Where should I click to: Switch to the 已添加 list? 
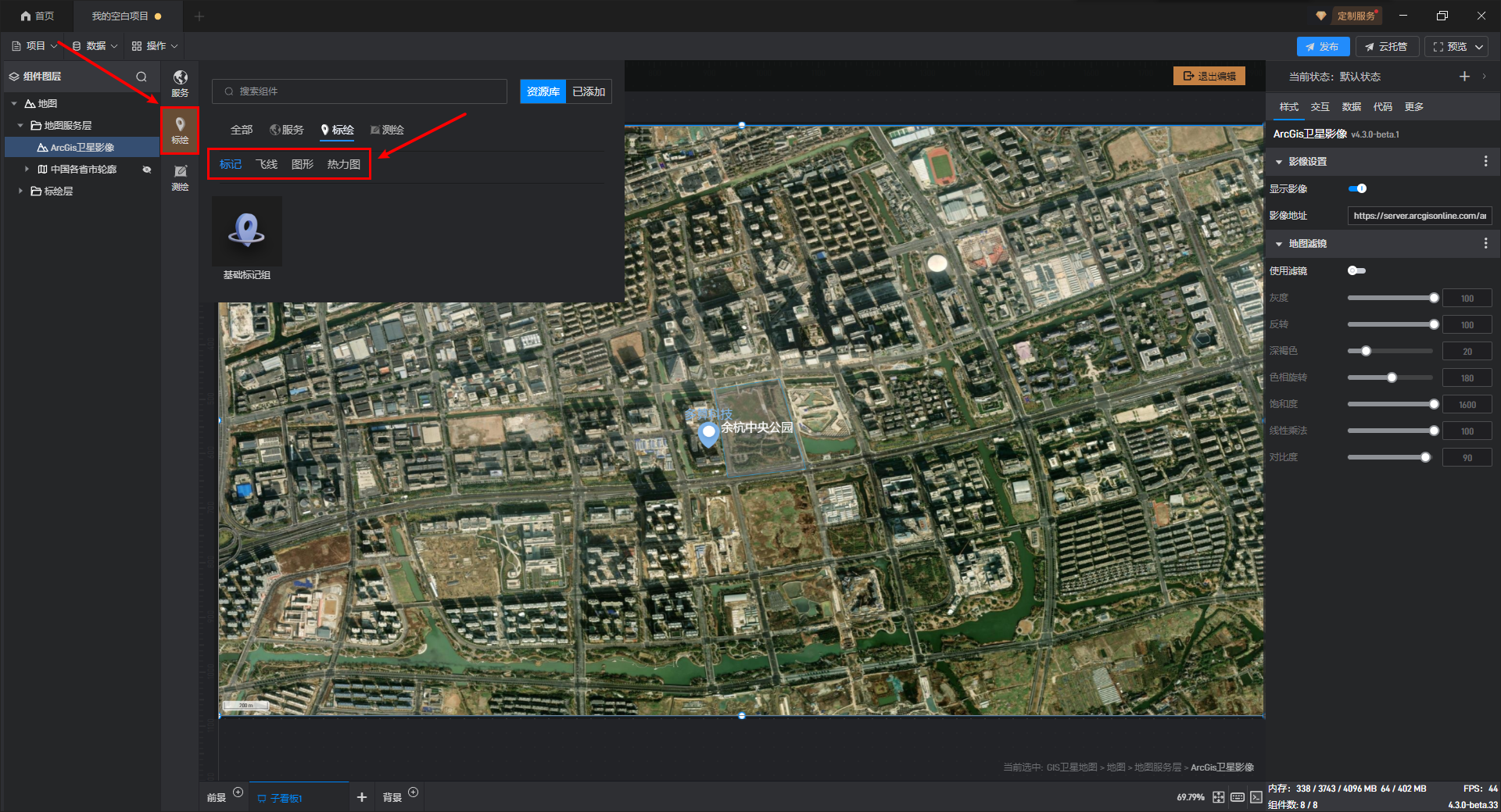(589, 91)
